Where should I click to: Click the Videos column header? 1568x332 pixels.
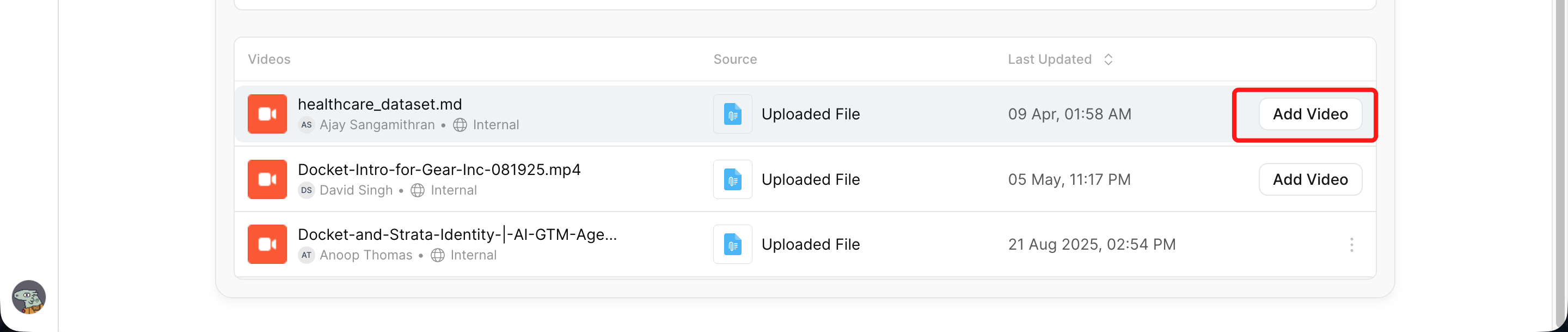coord(269,59)
